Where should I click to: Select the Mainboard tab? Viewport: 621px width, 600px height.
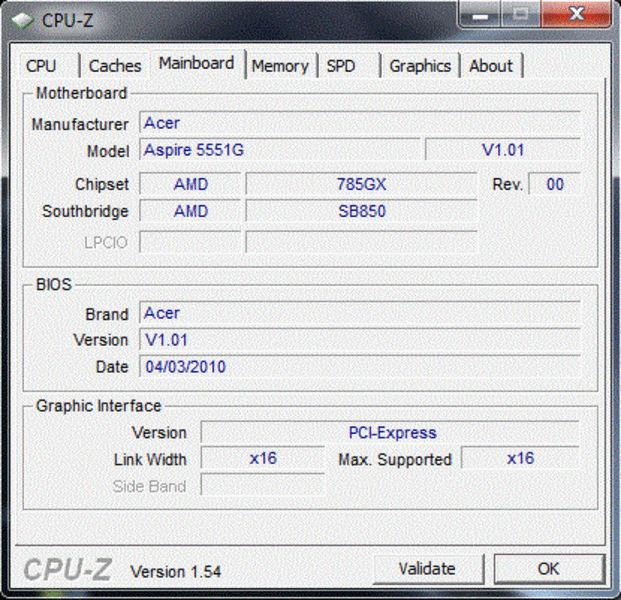pos(197,63)
